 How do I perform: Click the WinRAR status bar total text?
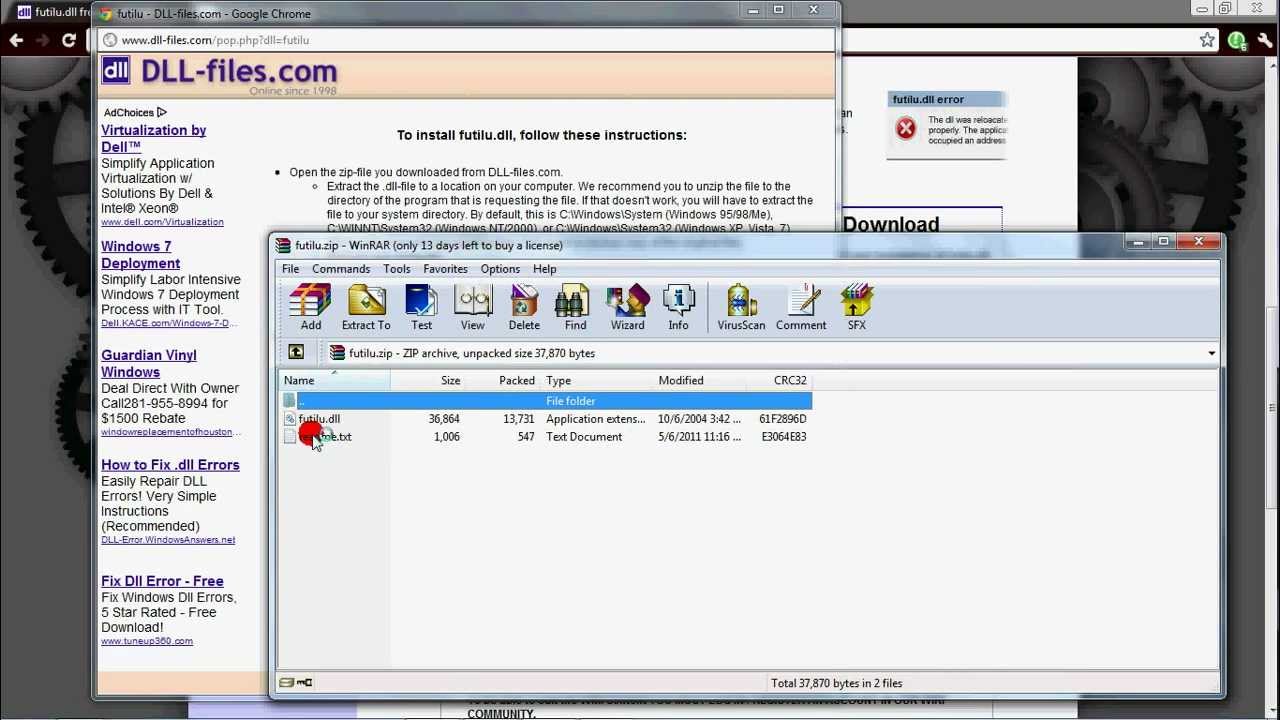click(x=836, y=683)
